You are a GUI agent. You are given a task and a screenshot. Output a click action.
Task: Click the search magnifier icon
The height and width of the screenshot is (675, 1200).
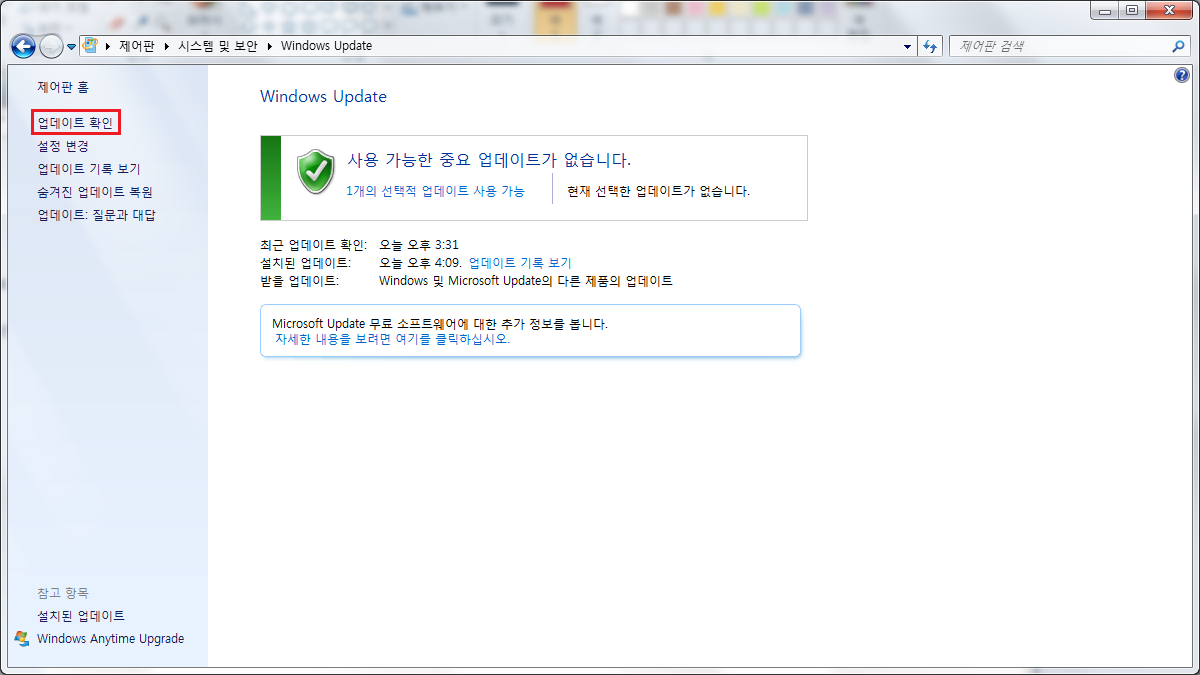point(1179,46)
